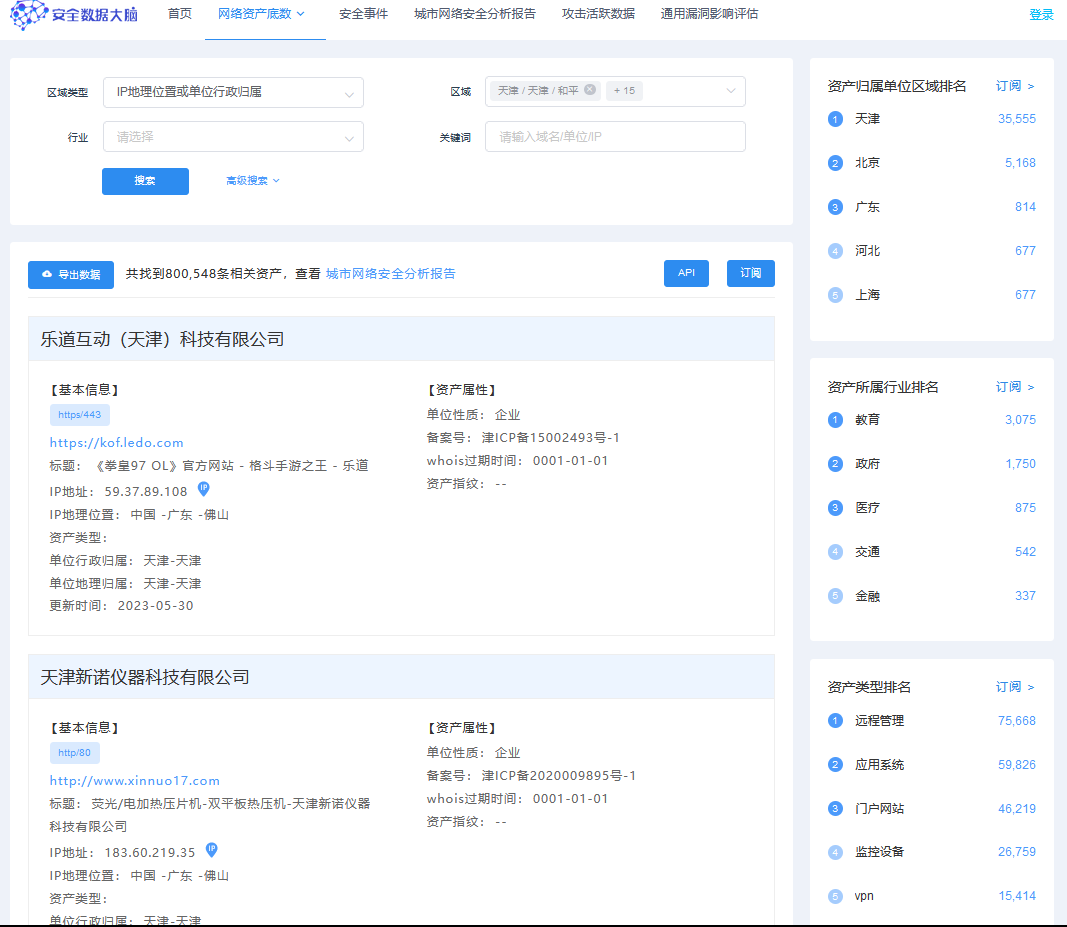
Task: Click the API button
Action: point(686,272)
